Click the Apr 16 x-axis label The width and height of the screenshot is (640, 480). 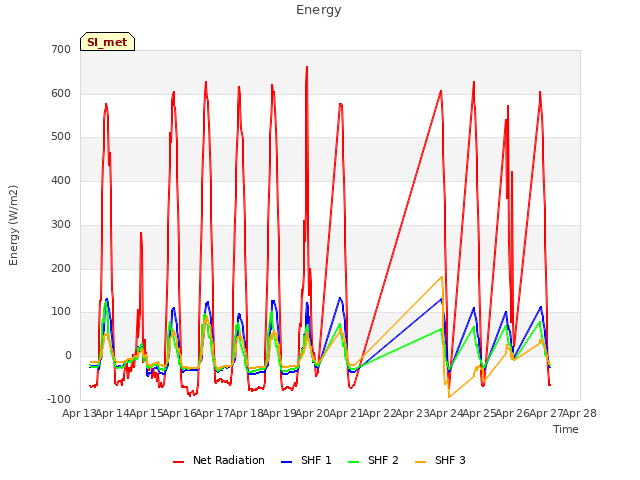tap(179, 413)
